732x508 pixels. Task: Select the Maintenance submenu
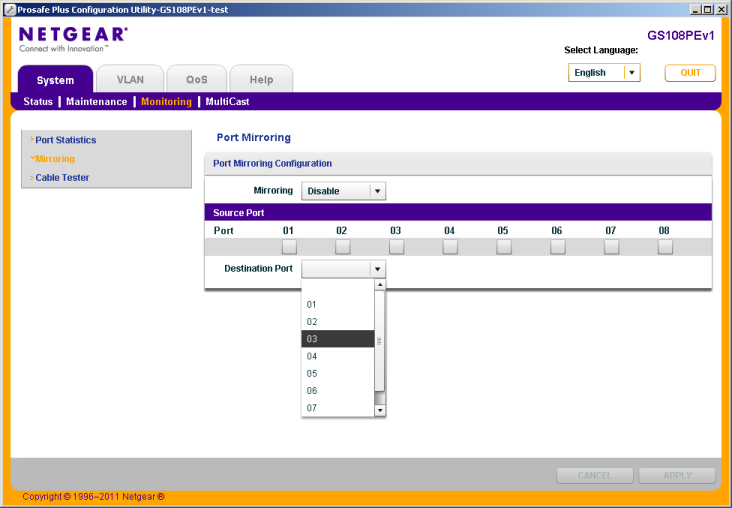pos(96,101)
